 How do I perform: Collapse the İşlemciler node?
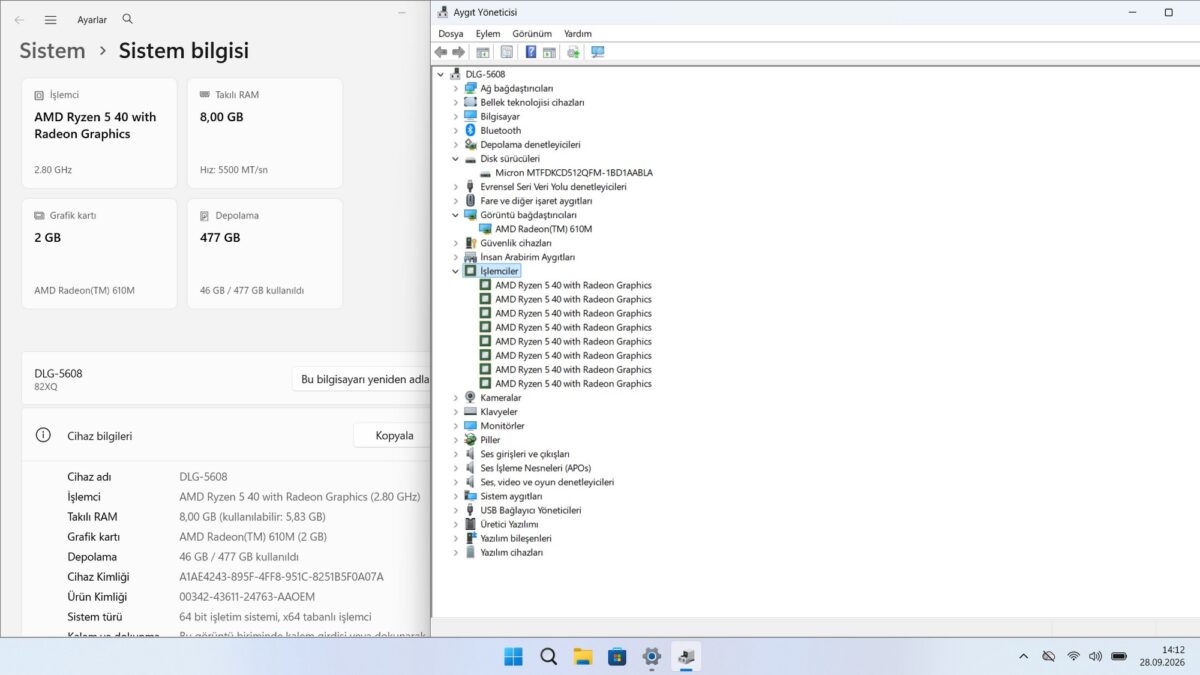456,271
